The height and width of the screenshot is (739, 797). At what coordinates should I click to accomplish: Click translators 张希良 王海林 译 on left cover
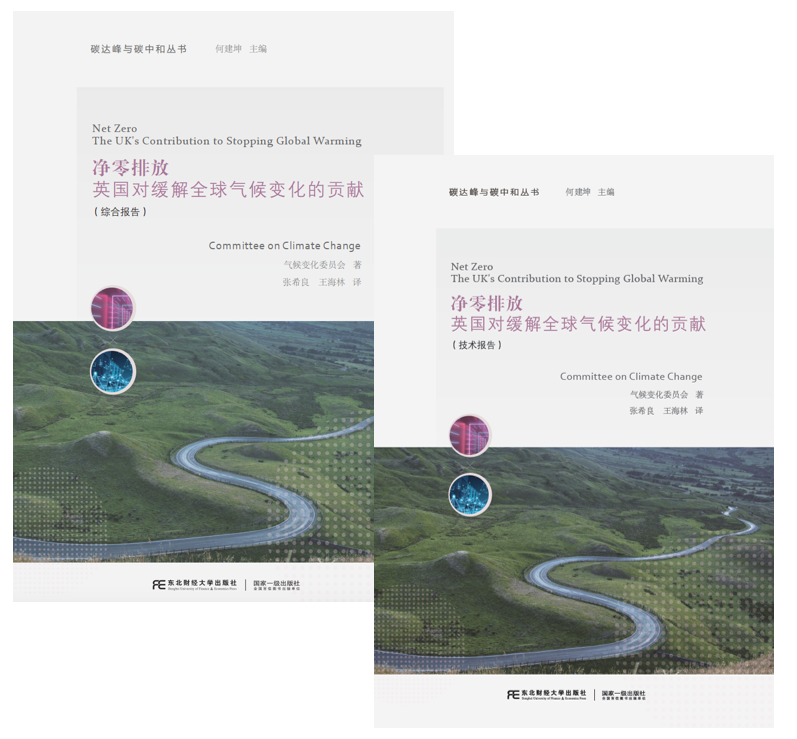pos(322,282)
